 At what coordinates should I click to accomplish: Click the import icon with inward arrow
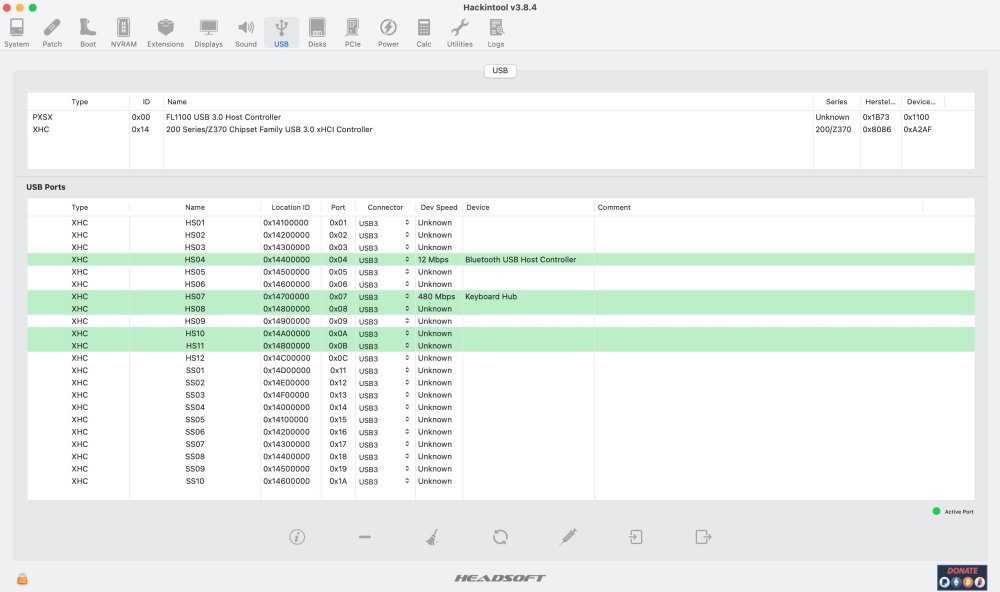tap(635, 537)
